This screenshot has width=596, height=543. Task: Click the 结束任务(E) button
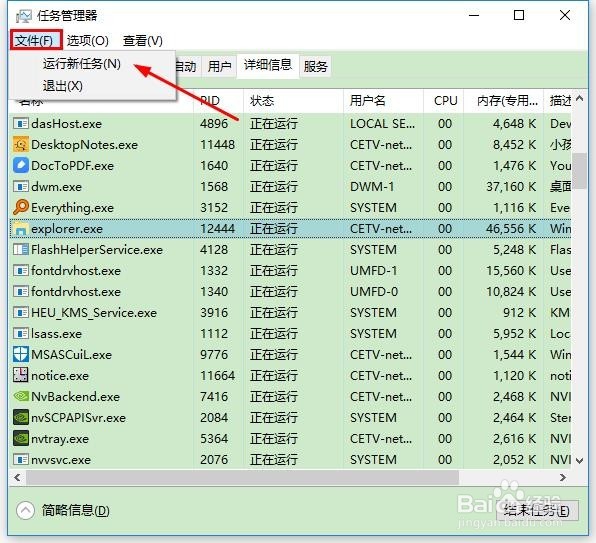[x=537, y=510]
